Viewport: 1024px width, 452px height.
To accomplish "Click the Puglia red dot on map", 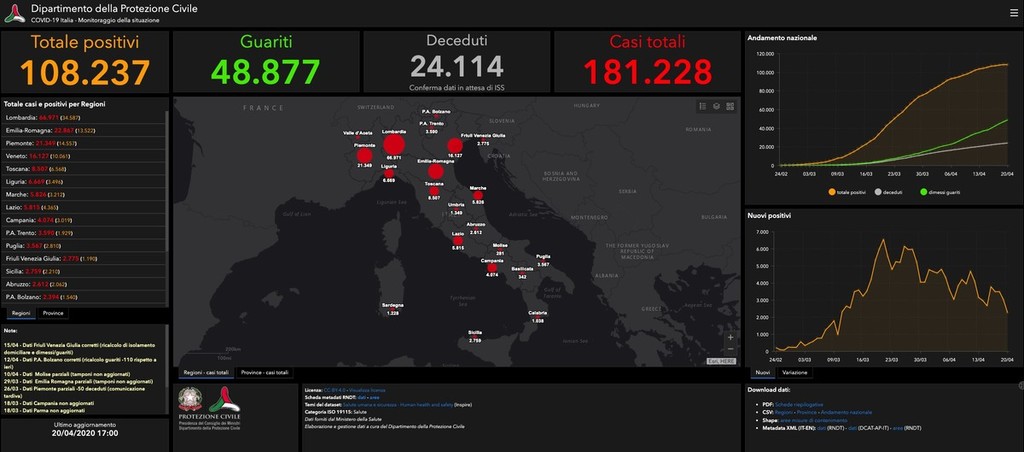I will (x=543, y=261).
